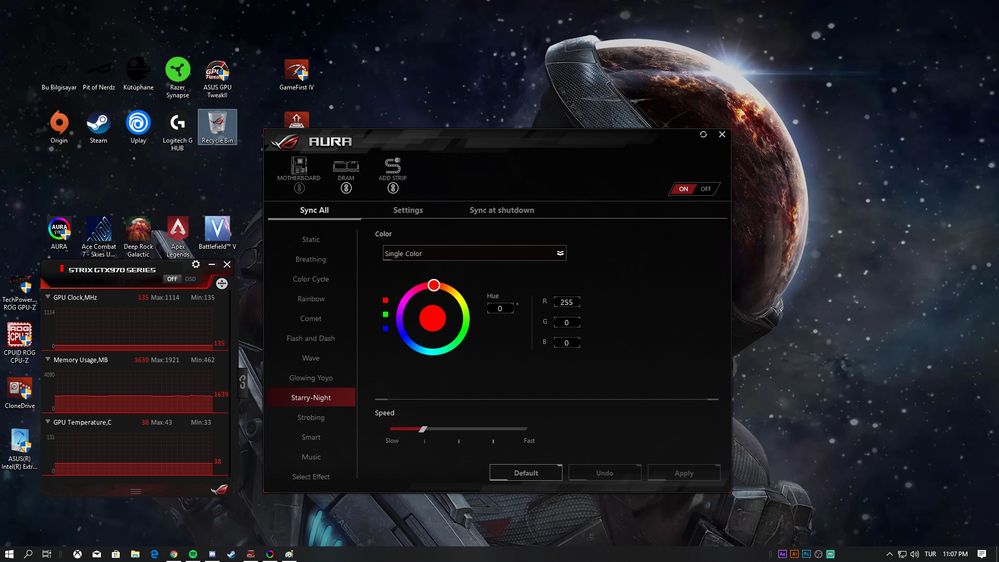Click the Apply button in AURA
This screenshot has height=562, width=999.
coord(684,473)
